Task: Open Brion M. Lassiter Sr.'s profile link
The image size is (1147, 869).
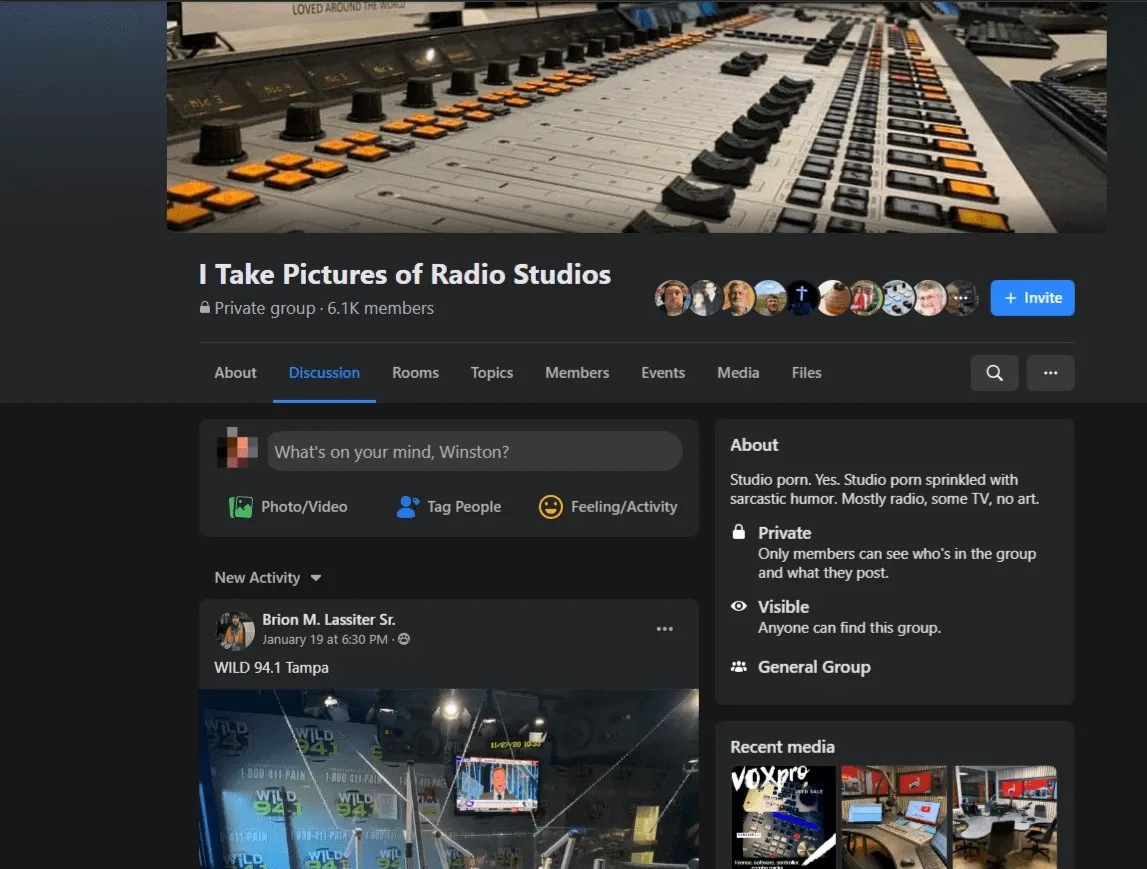Action: point(329,619)
